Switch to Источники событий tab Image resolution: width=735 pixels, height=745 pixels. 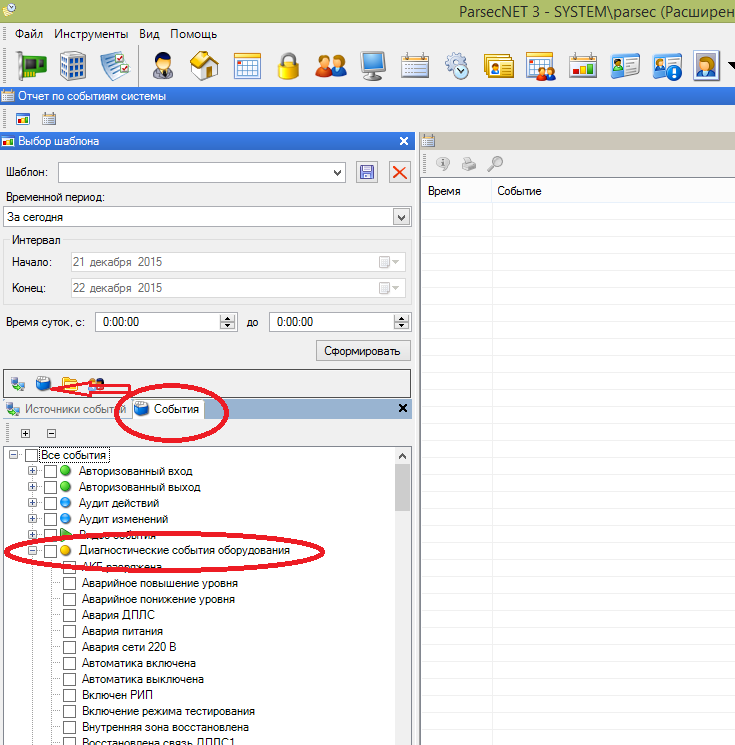[66, 409]
